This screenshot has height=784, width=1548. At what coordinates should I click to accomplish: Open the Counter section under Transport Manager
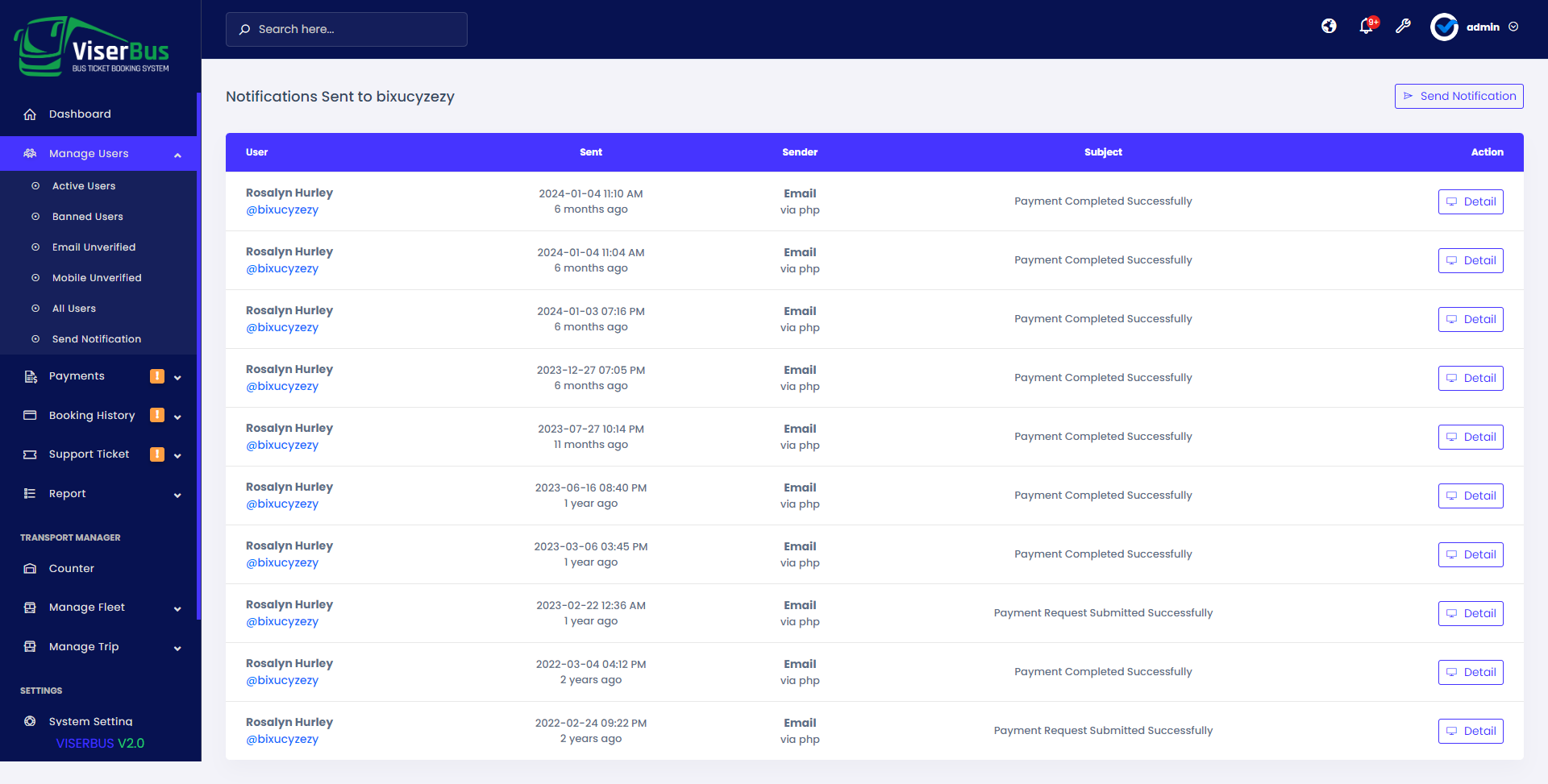72,568
